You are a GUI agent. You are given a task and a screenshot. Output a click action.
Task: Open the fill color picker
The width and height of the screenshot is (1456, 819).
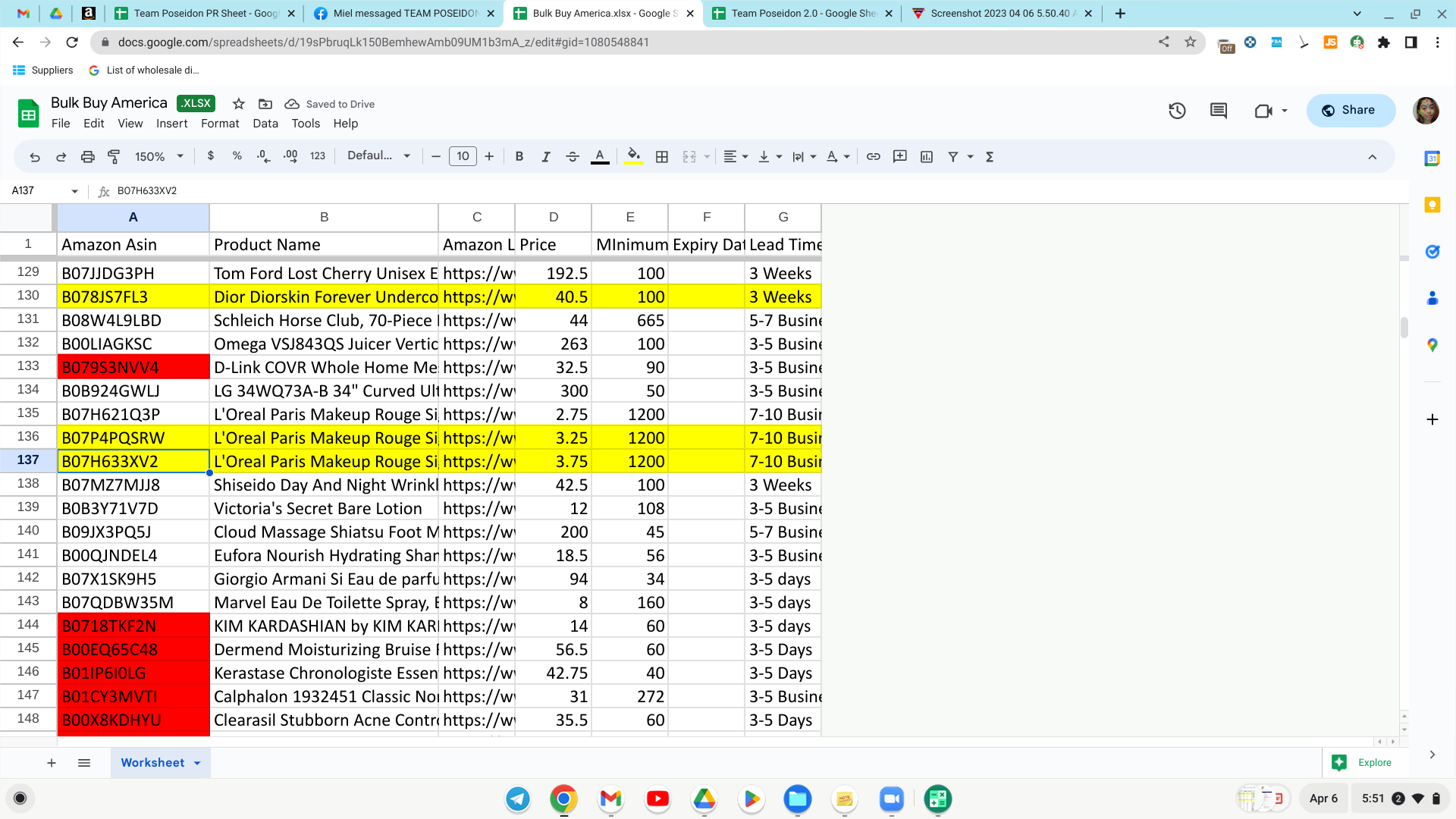pos(634,156)
